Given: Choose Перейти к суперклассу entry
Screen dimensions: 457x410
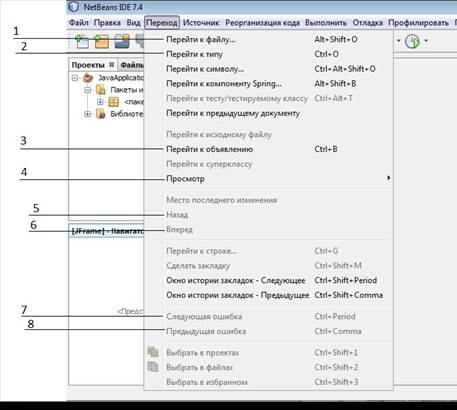Looking at the screenshot, I should pos(269,164).
